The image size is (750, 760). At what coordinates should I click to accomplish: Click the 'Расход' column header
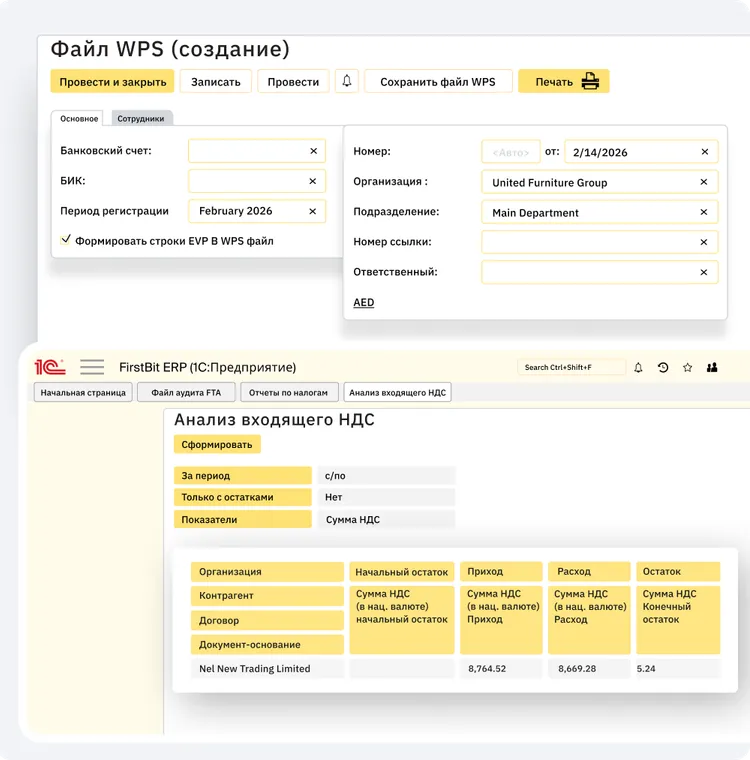coord(589,571)
